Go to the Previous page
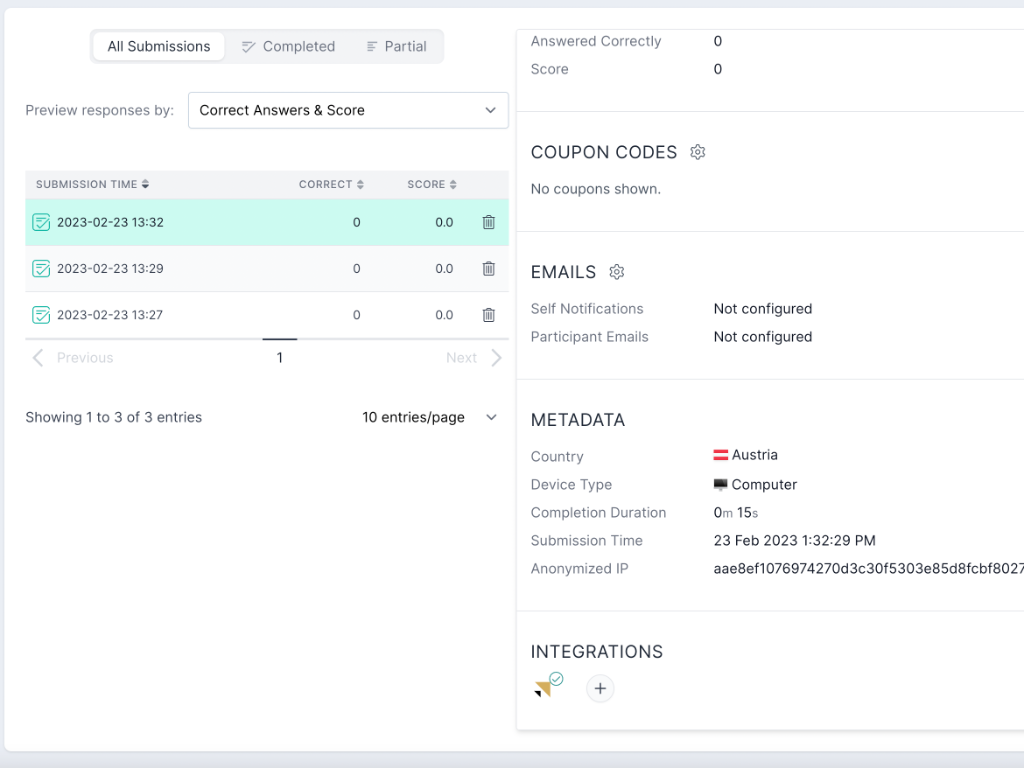The height and width of the screenshot is (768, 1024). click(73, 358)
